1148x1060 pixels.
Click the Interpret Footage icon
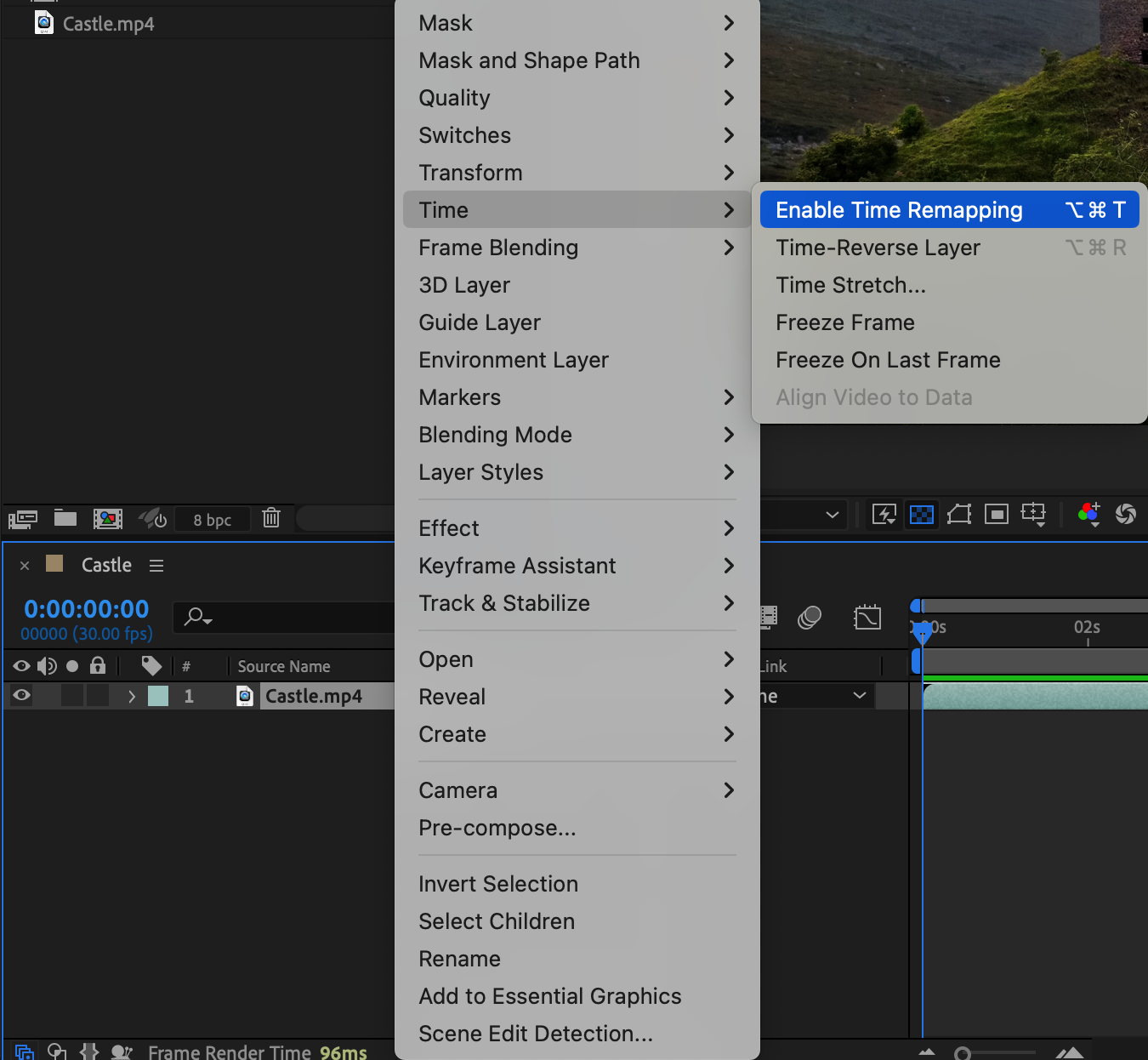coord(23,518)
